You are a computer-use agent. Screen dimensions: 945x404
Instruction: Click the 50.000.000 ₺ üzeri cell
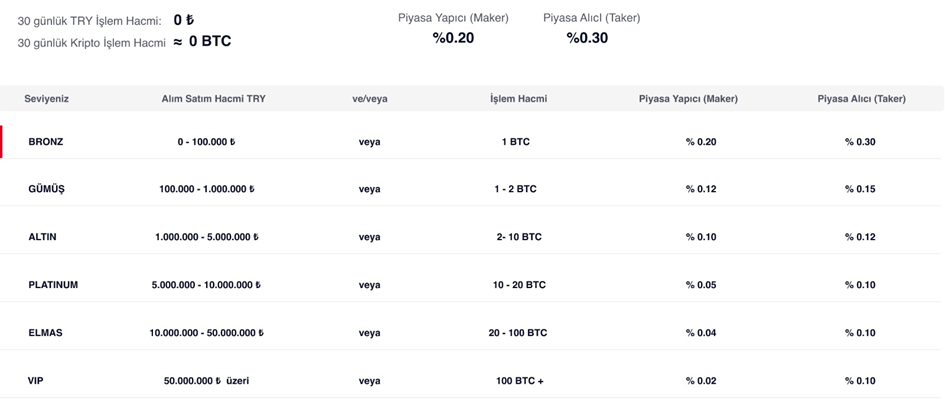coord(207,381)
